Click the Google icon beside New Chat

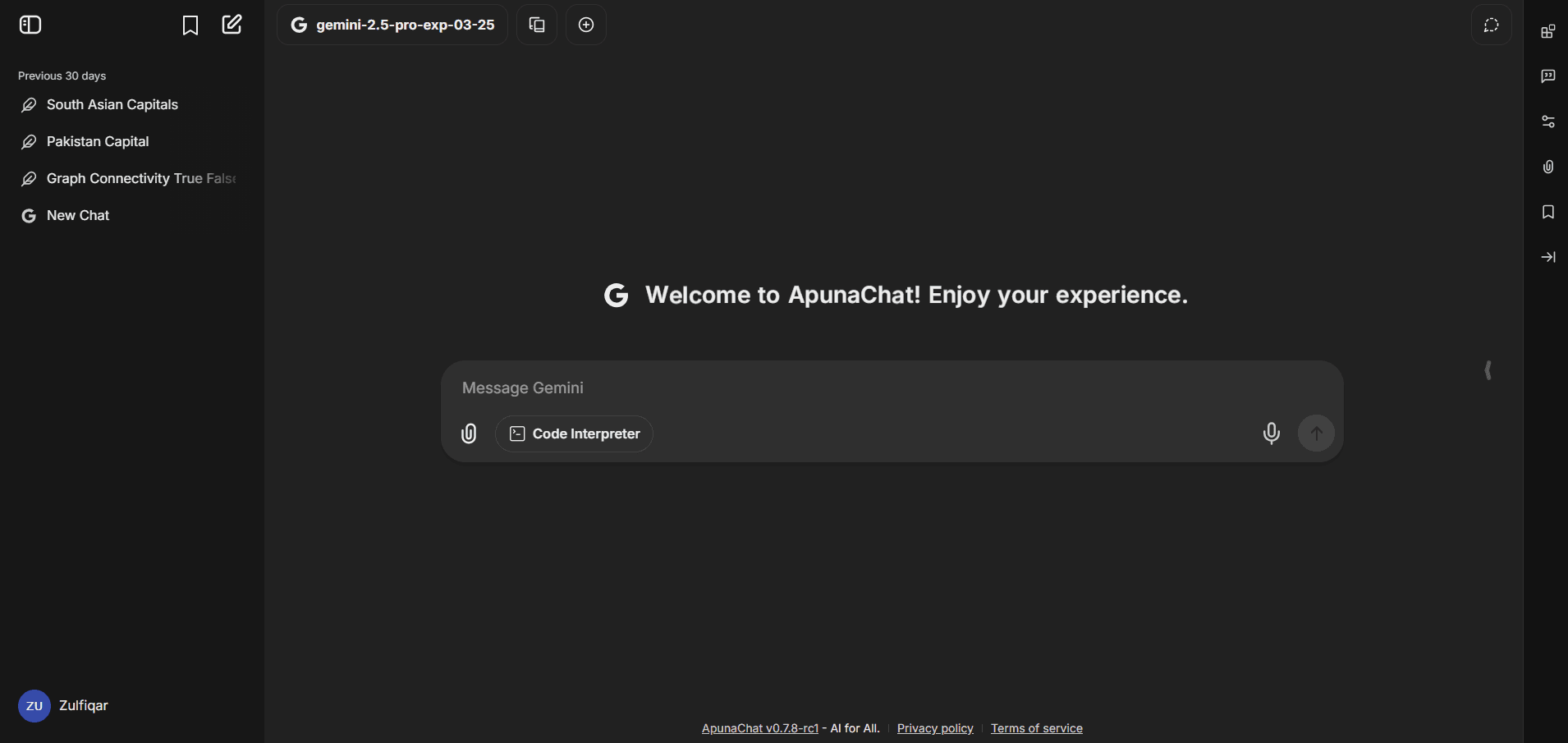pos(29,216)
